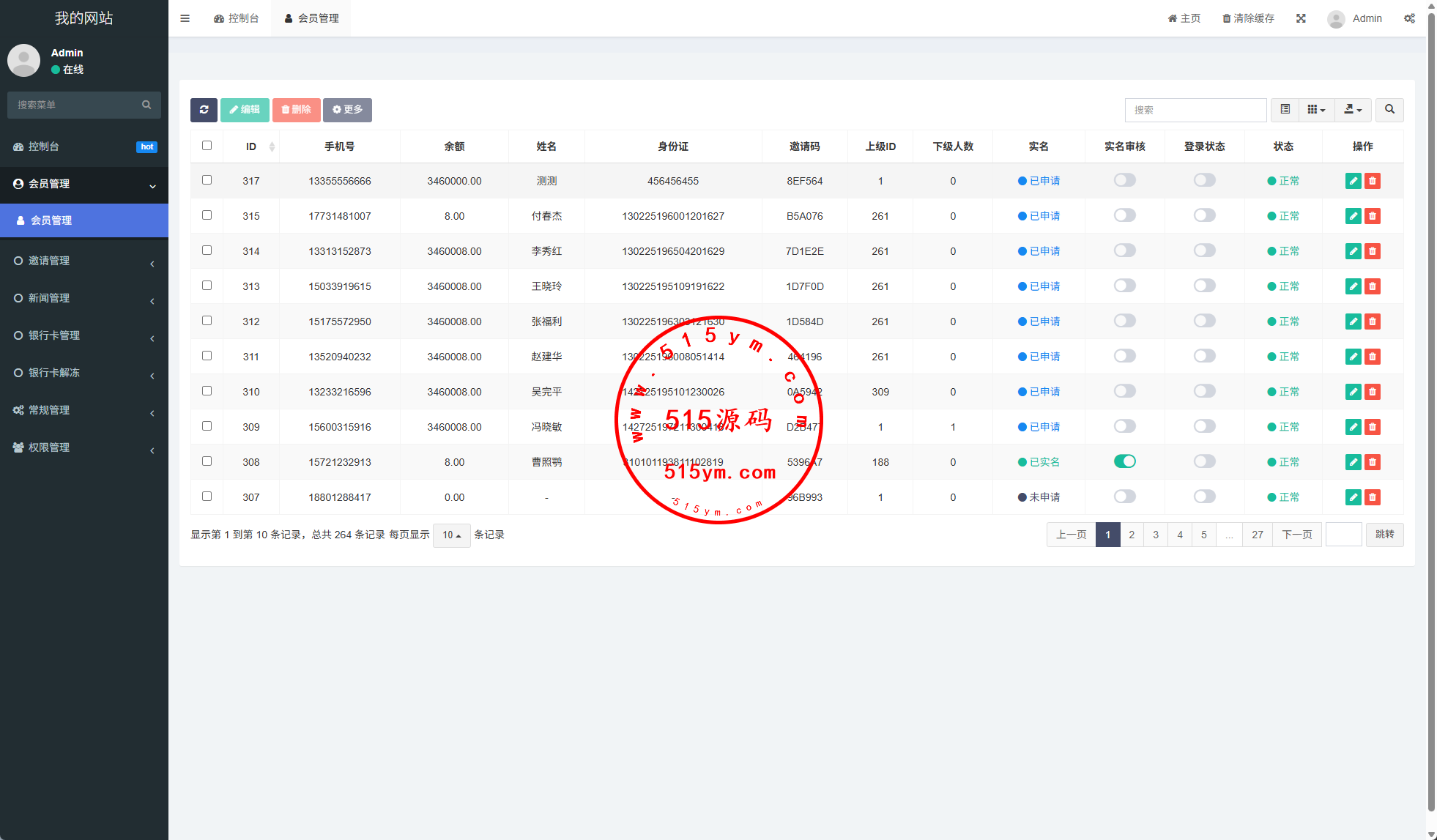The image size is (1437, 840).
Task: Click the search magnifier button beside toolbar
Action: click(x=1389, y=110)
